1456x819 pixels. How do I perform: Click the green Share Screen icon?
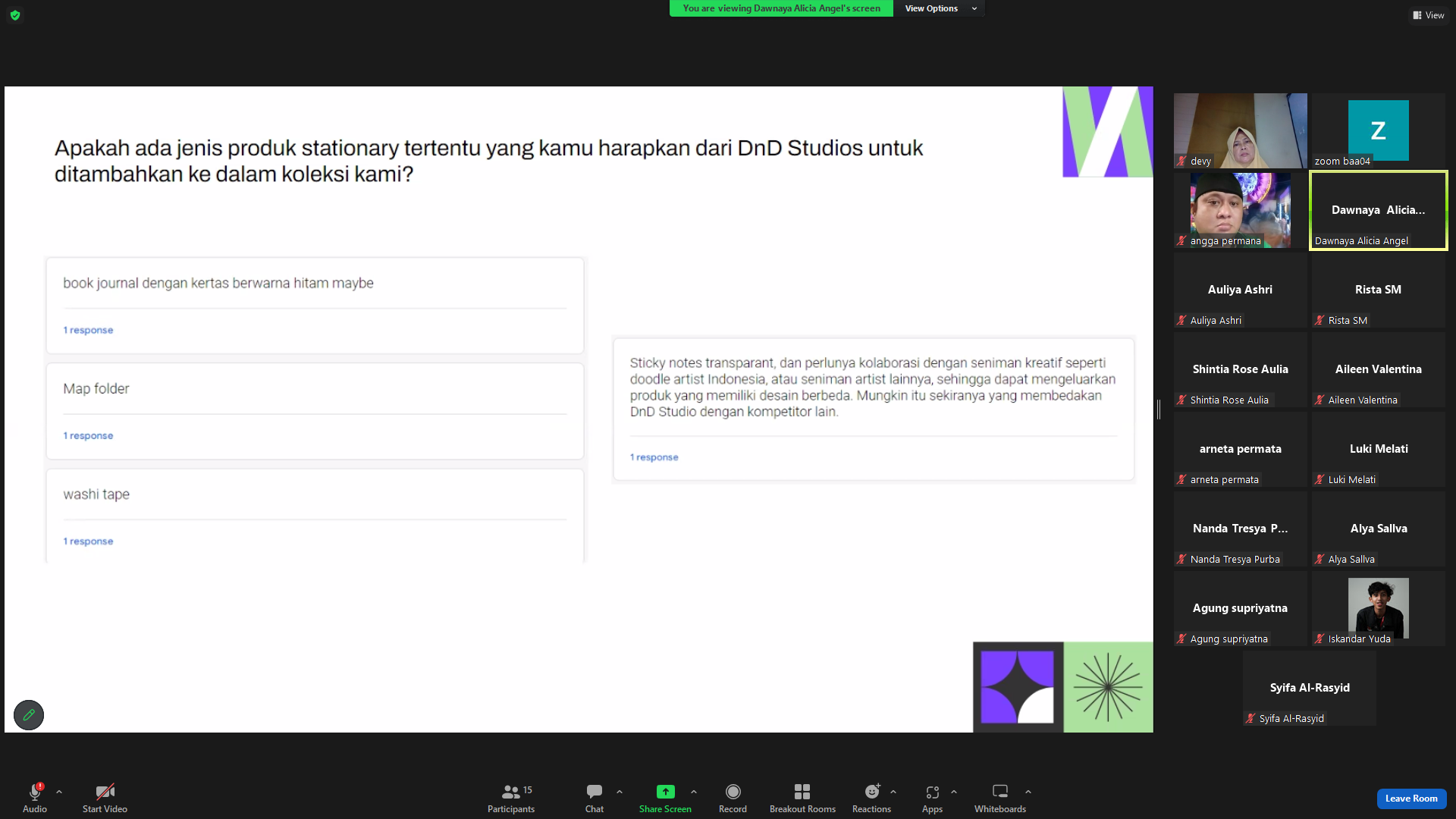point(665,792)
